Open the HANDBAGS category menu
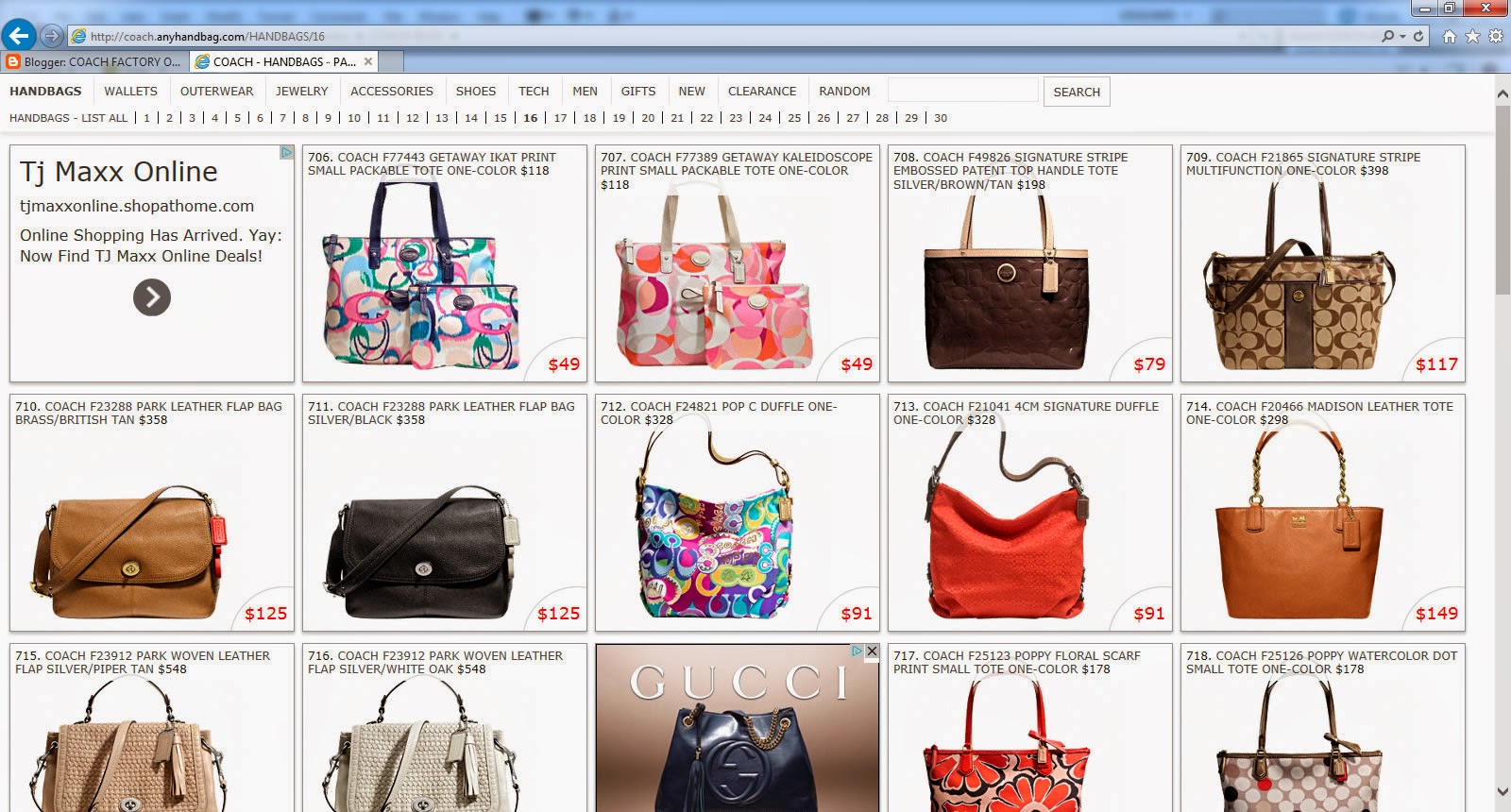 click(45, 91)
